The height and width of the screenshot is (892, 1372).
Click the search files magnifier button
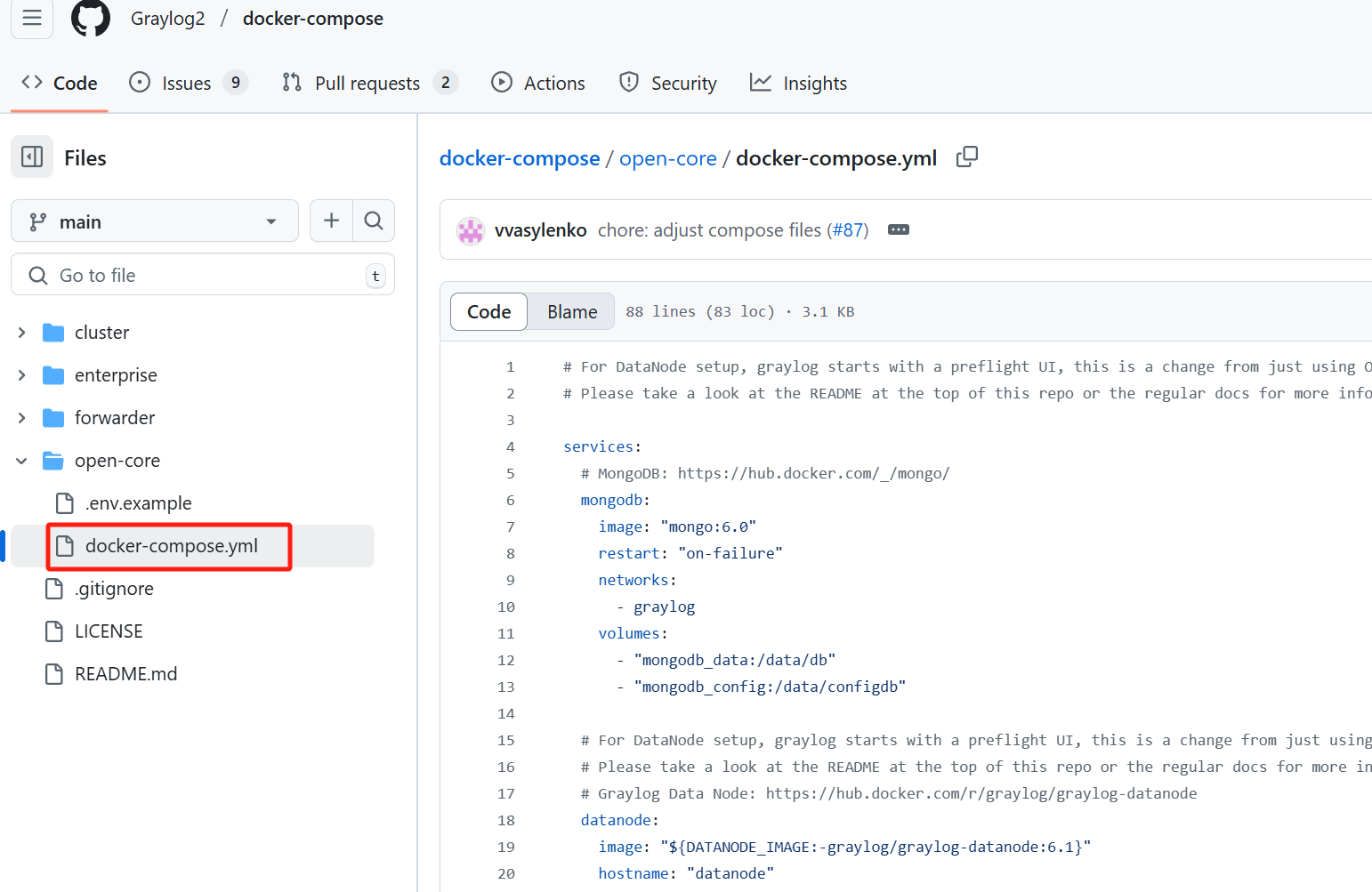(x=374, y=221)
